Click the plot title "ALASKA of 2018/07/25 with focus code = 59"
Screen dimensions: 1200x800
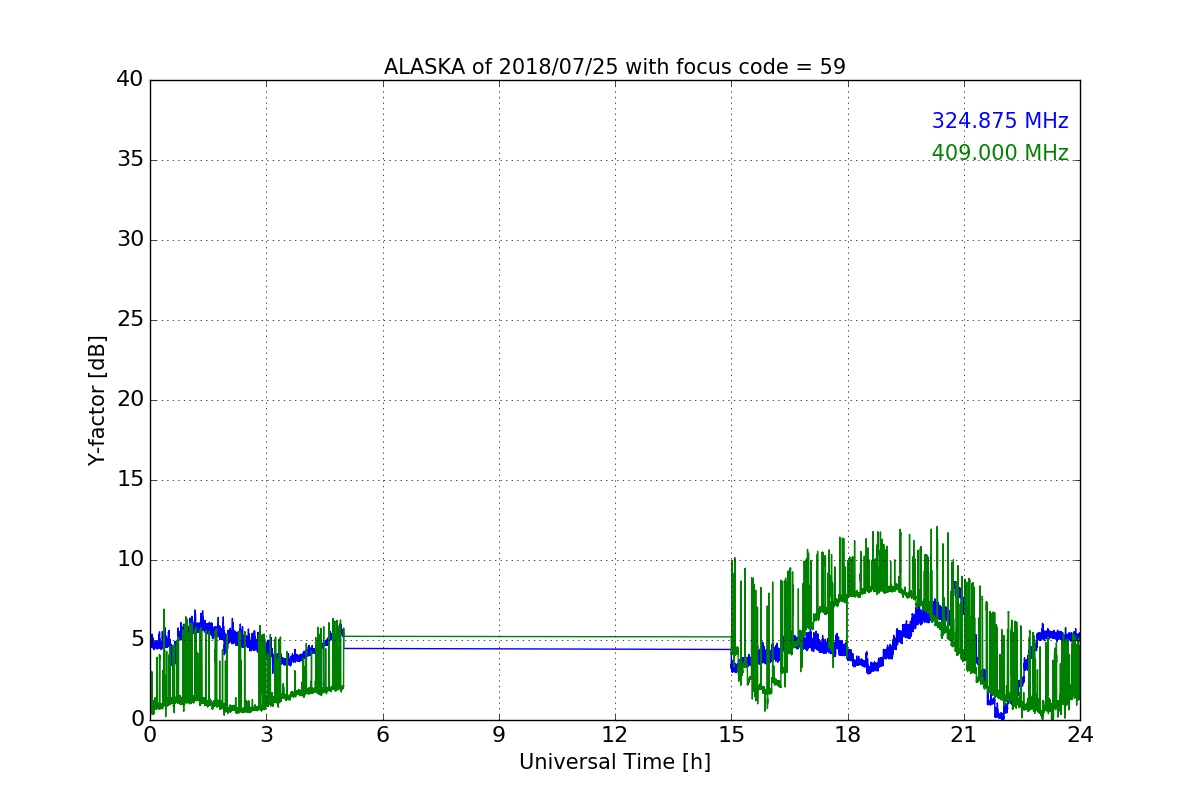point(615,67)
